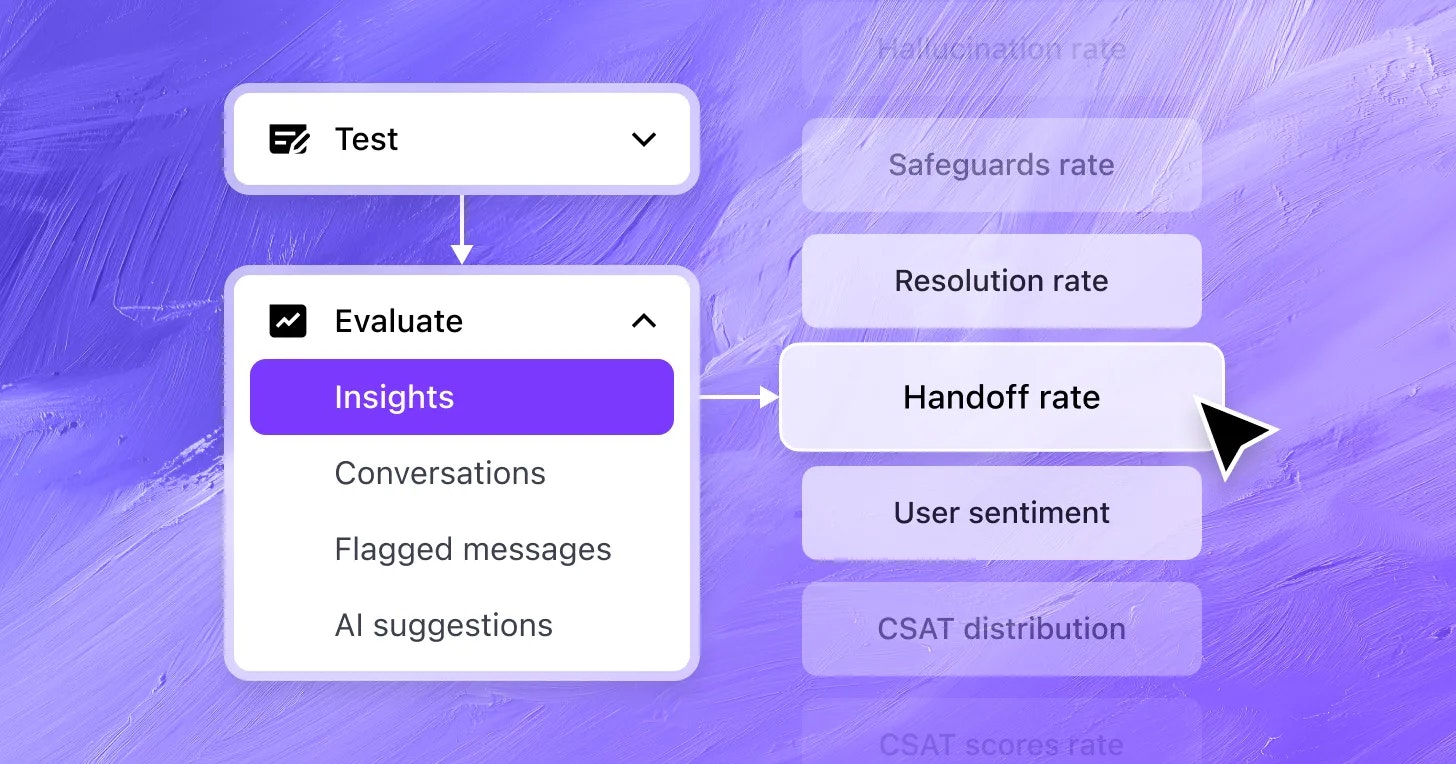This screenshot has height=764, width=1456.
Task: Go to Flagged messages
Action: pos(472,549)
